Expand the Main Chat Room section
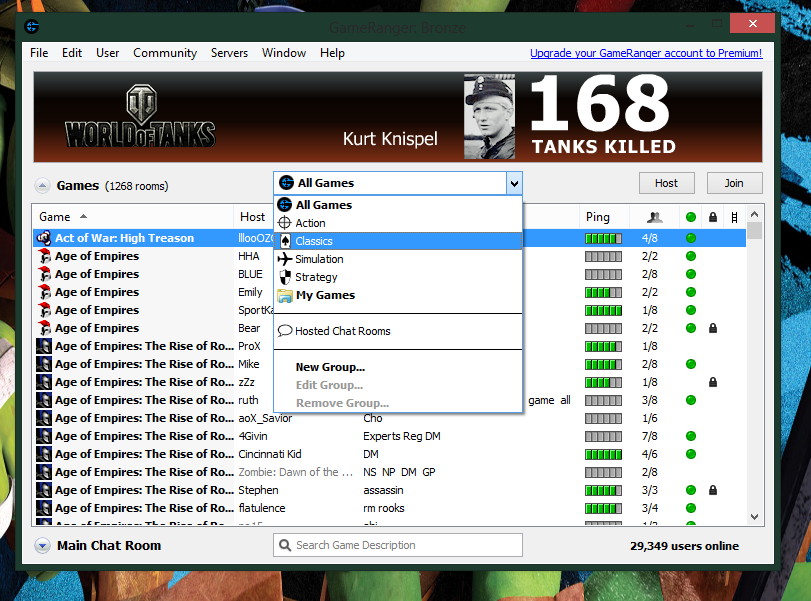 click(x=42, y=545)
